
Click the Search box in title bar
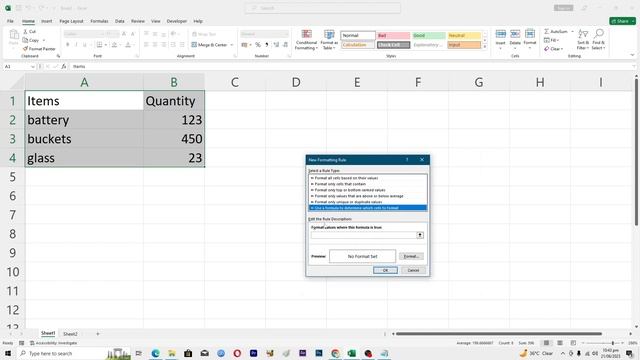322,8
